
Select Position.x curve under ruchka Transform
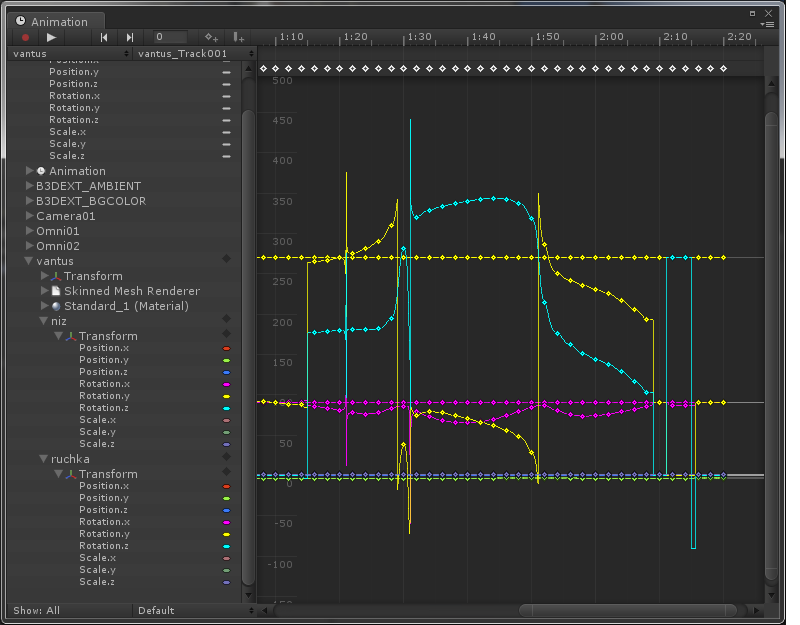(104, 486)
